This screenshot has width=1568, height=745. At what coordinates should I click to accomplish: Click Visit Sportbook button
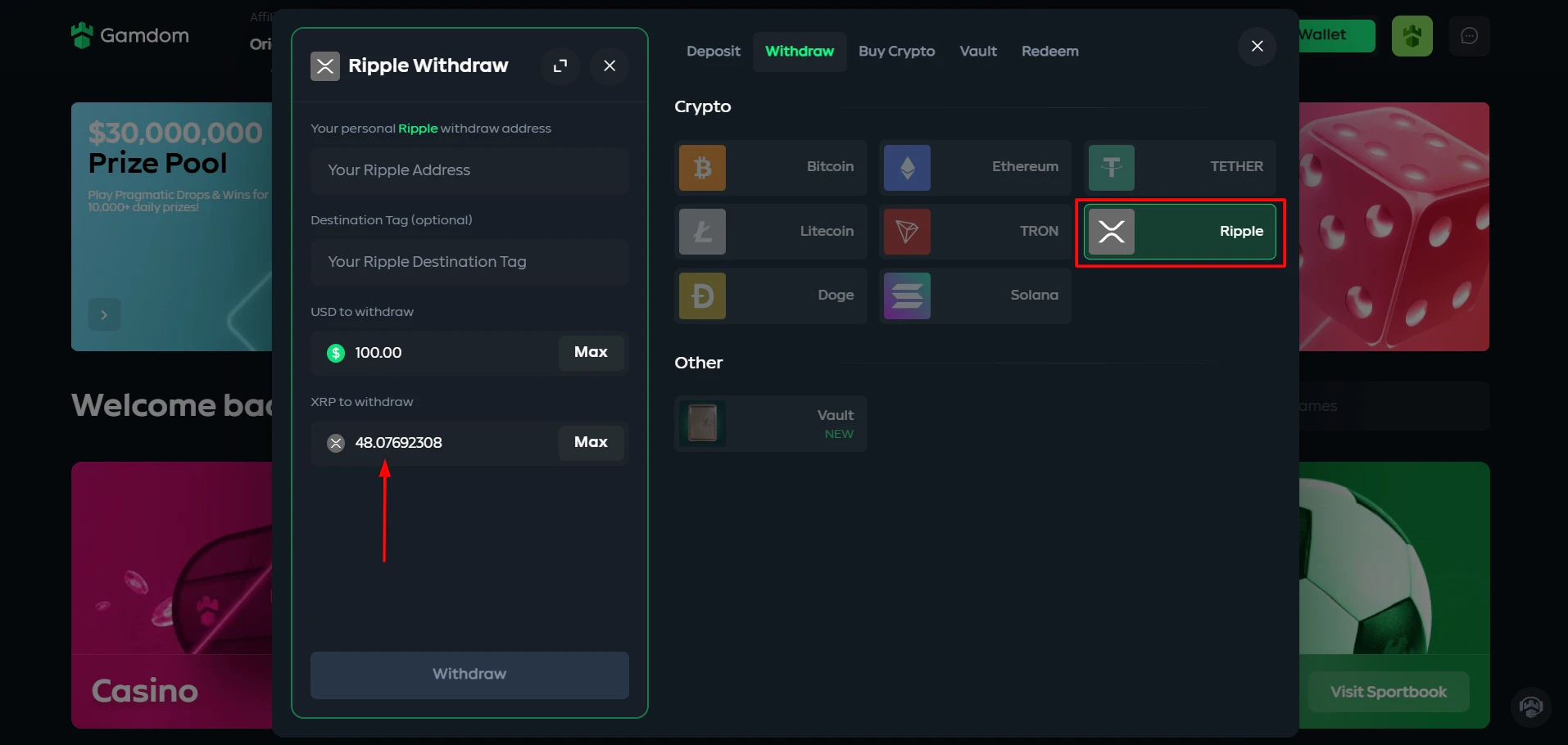(x=1388, y=693)
